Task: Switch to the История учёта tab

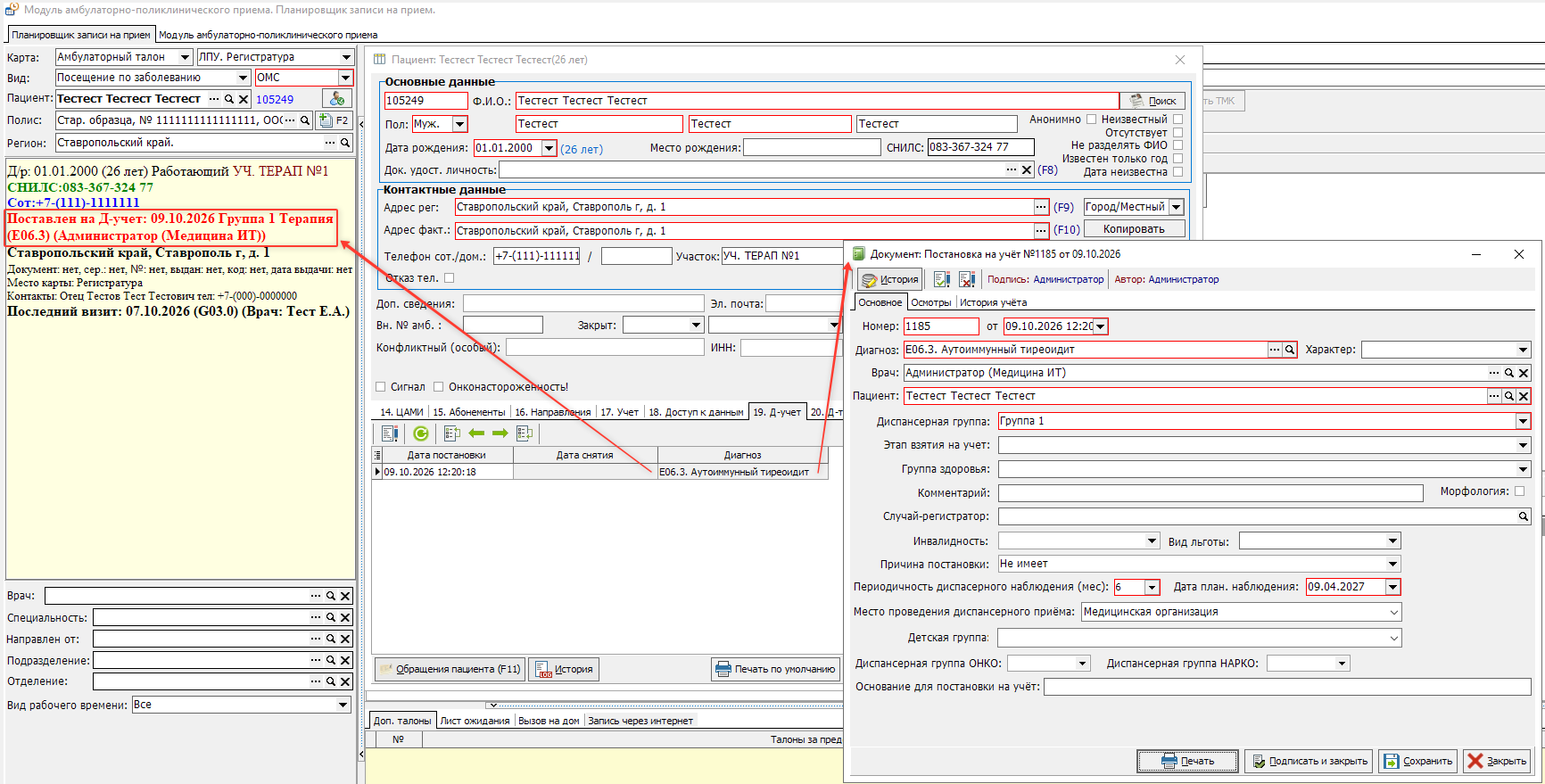Action: click(x=993, y=302)
